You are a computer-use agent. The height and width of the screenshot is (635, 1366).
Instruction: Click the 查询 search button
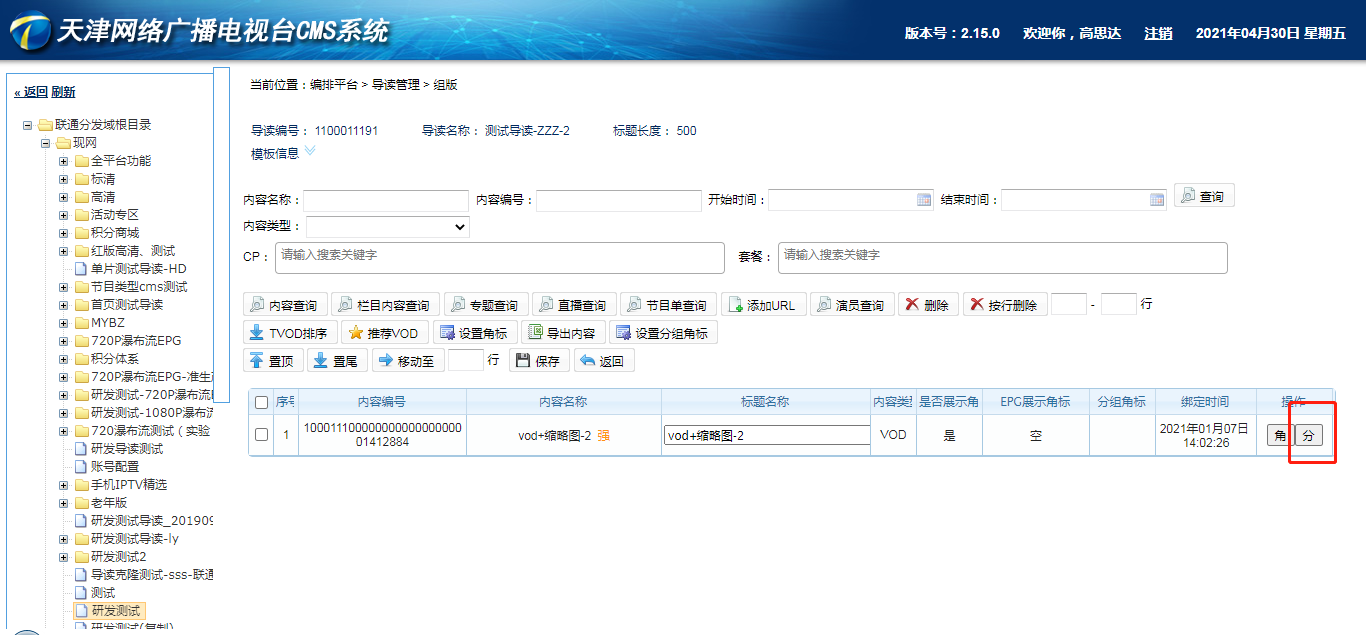(x=1204, y=196)
